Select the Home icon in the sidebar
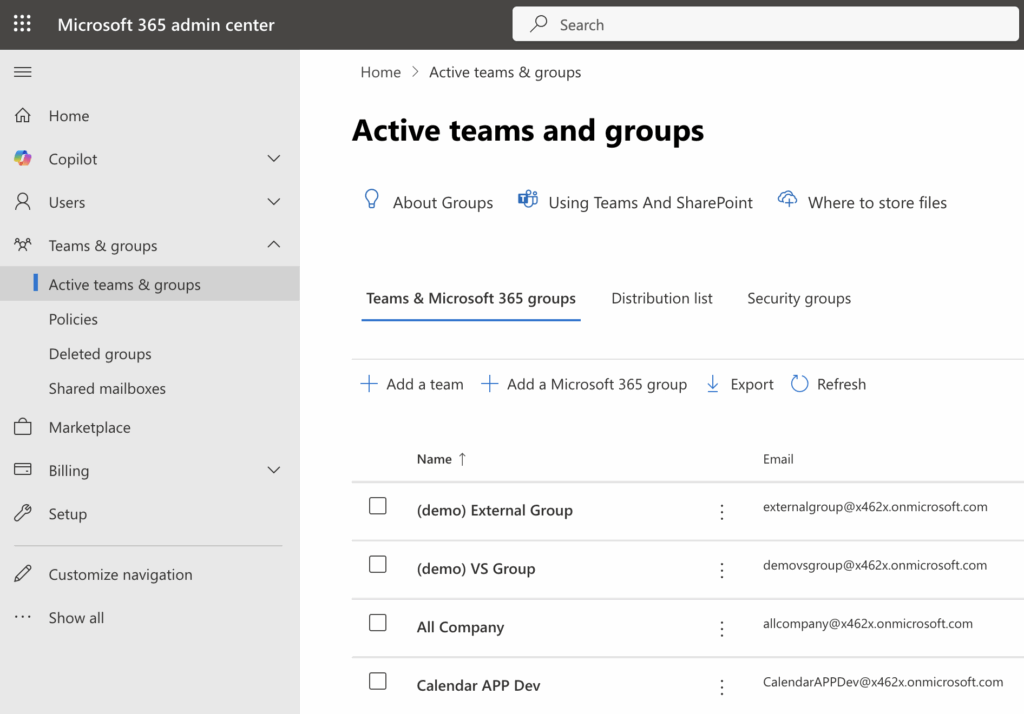This screenshot has width=1024, height=714. [22, 115]
